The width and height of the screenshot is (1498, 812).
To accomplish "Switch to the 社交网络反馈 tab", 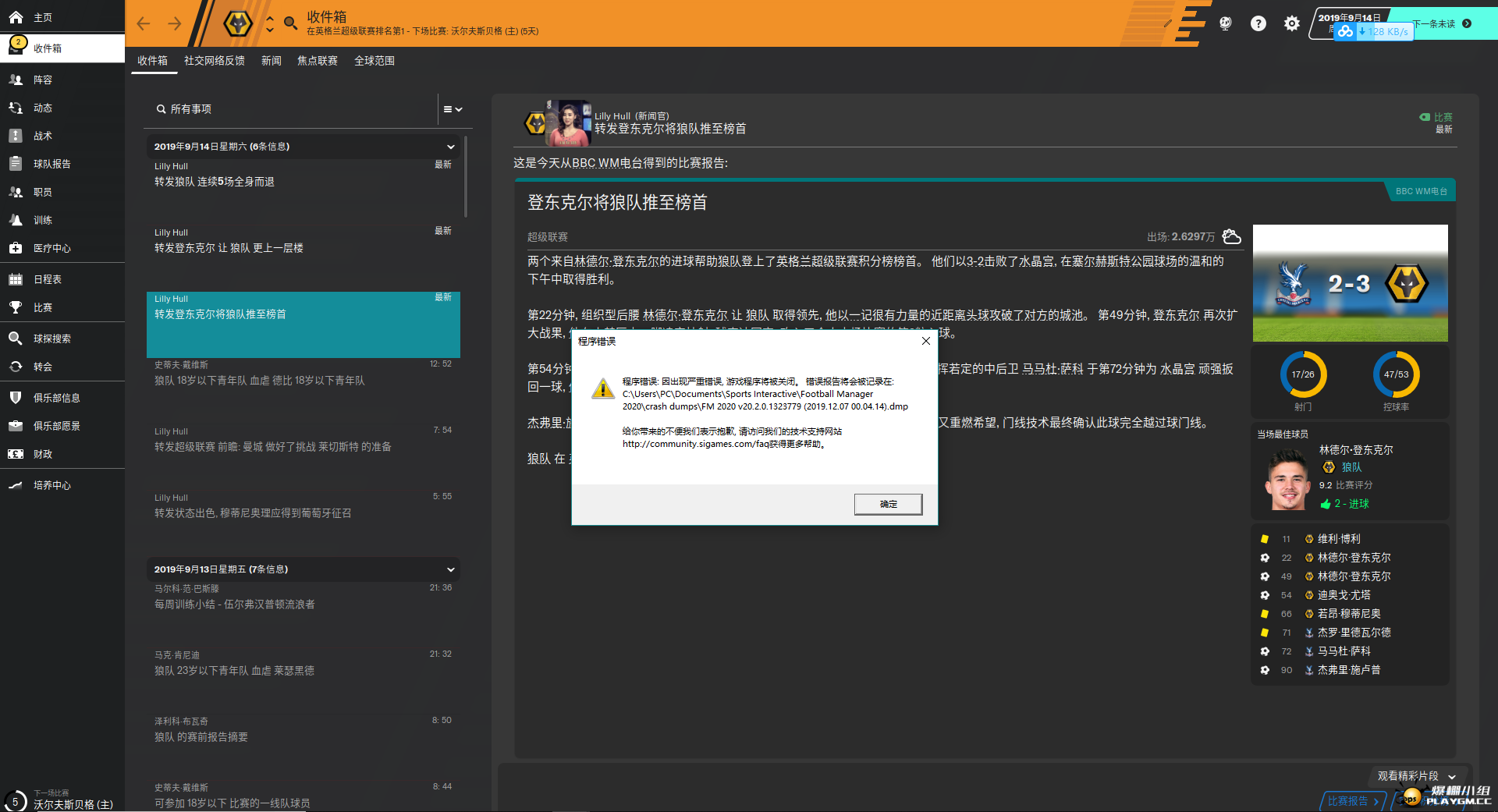I will point(215,61).
